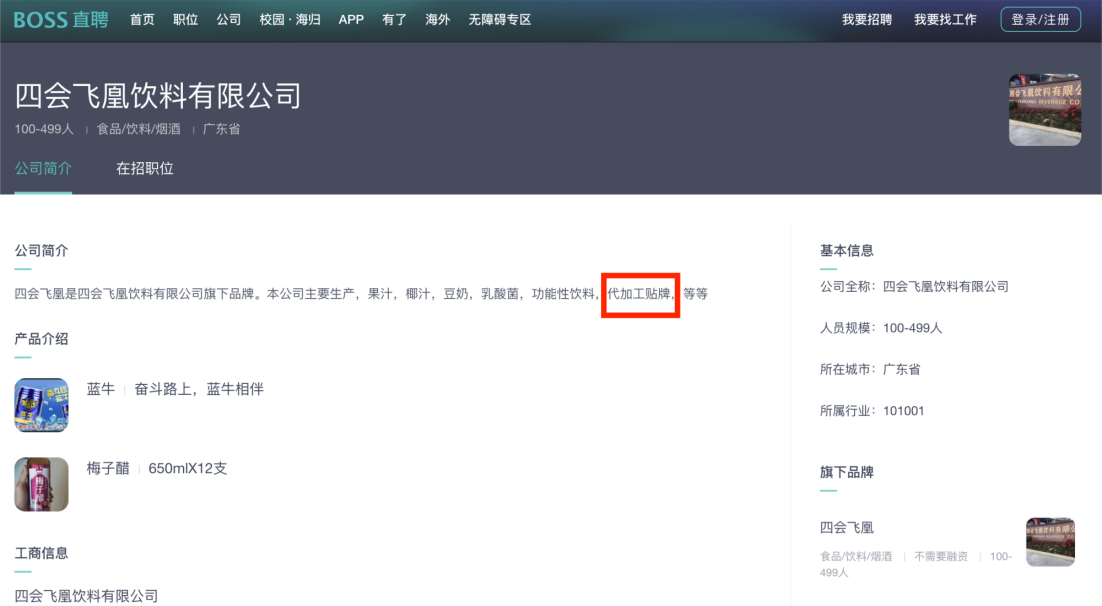The width and height of the screenshot is (1102, 606).
Task: Navigate to 海外 section
Action: [438, 20]
